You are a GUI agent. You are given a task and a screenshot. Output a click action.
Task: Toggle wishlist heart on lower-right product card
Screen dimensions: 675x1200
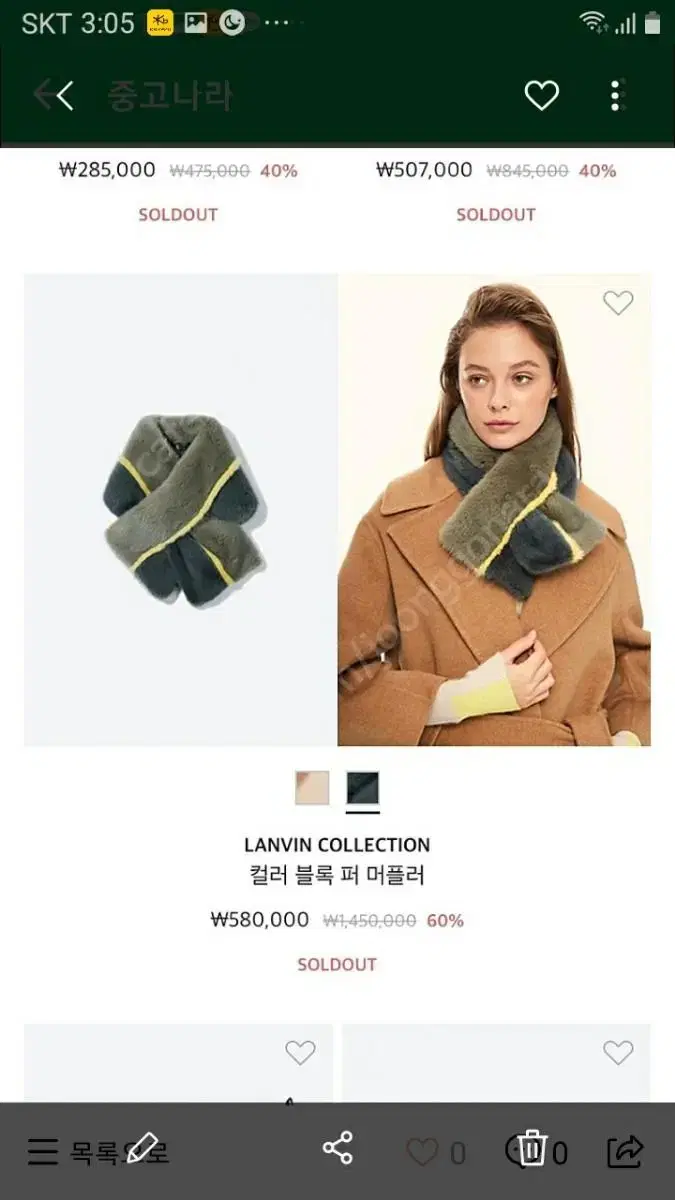coord(618,1052)
